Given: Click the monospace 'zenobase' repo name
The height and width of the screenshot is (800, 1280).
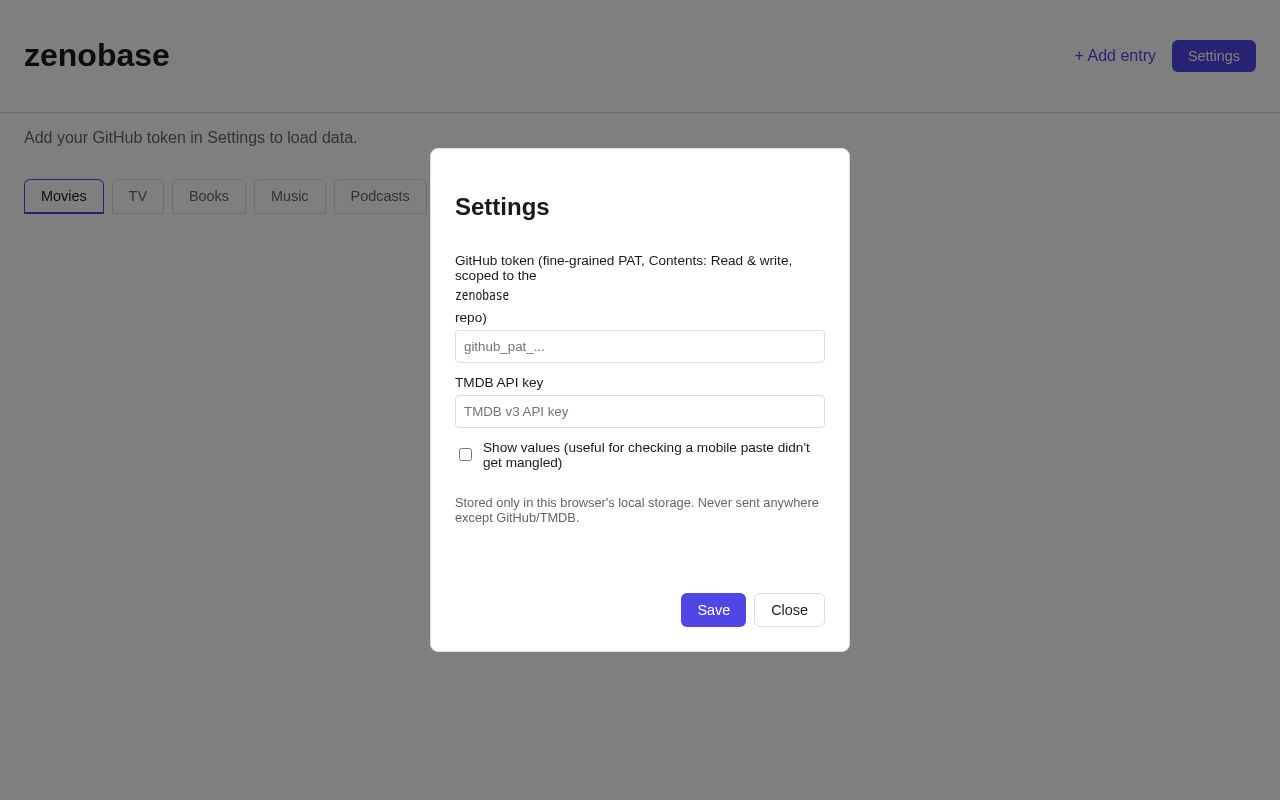Looking at the screenshot, I should tap(482, 296).
